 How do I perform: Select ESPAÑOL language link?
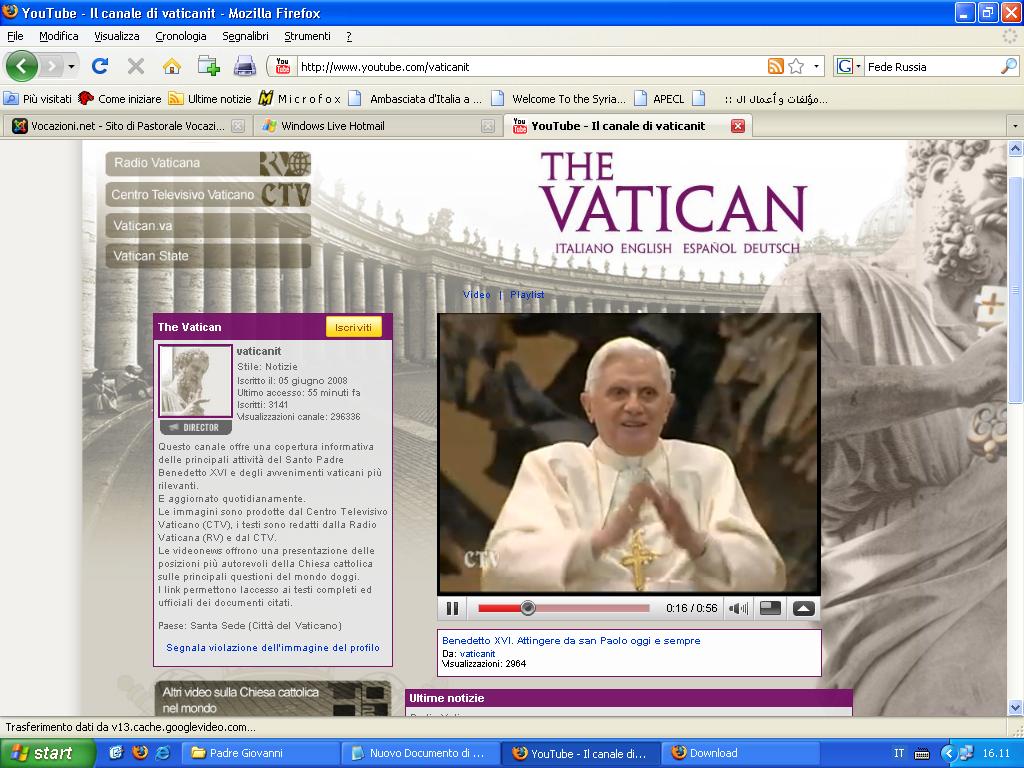coord(709,248)
